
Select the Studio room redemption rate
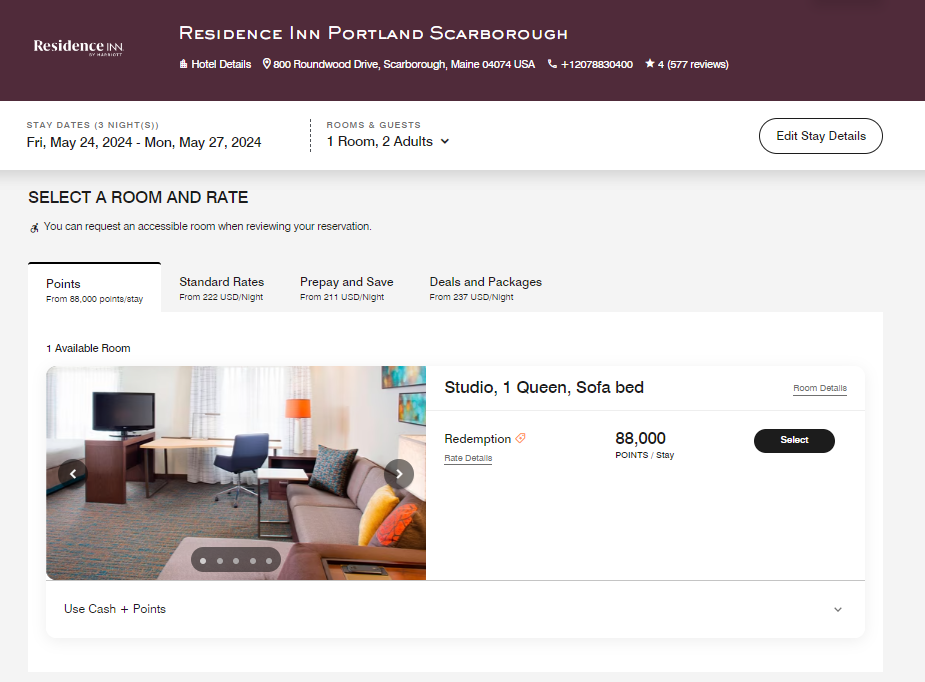[x=794, y=440]
